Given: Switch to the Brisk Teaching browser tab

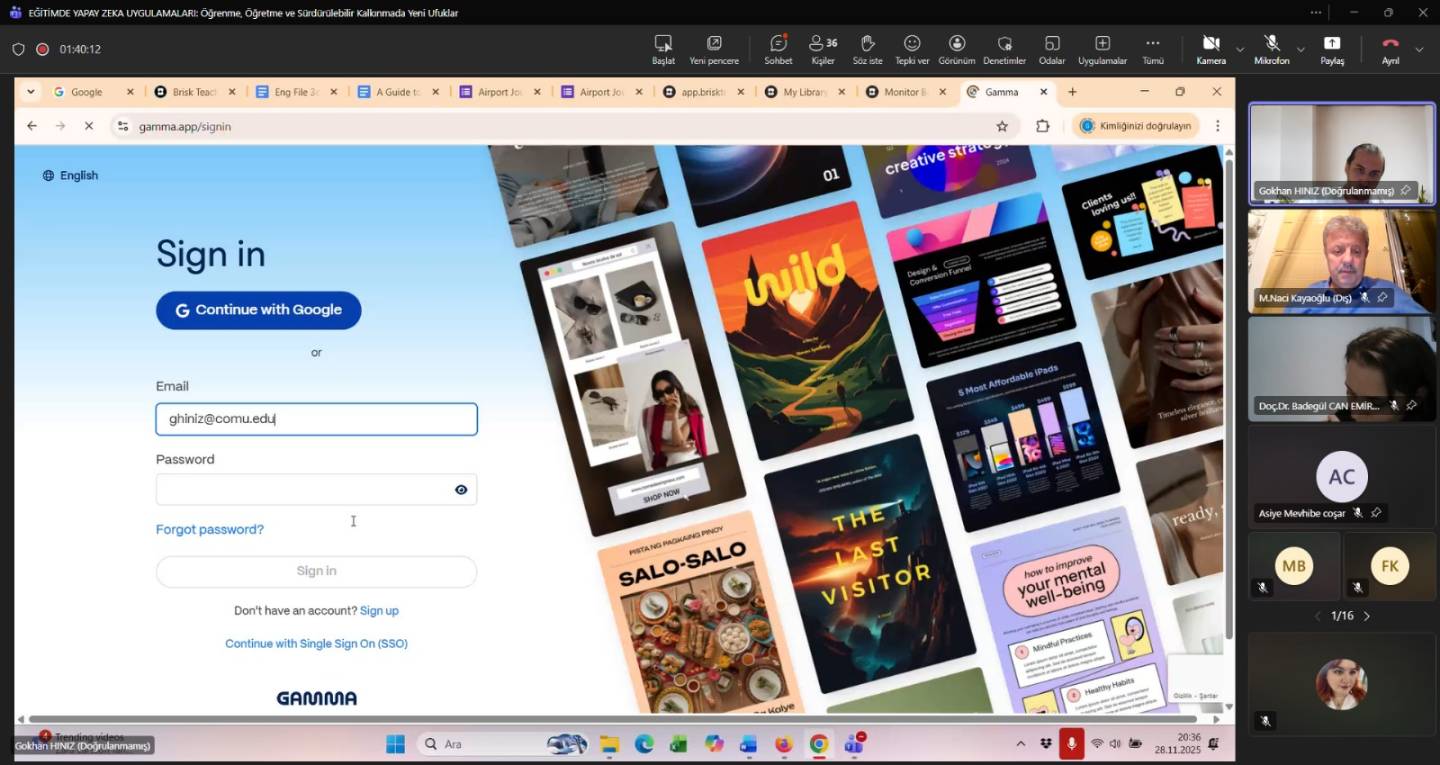Looking at the screenshot, I should (x=193, y=92).
